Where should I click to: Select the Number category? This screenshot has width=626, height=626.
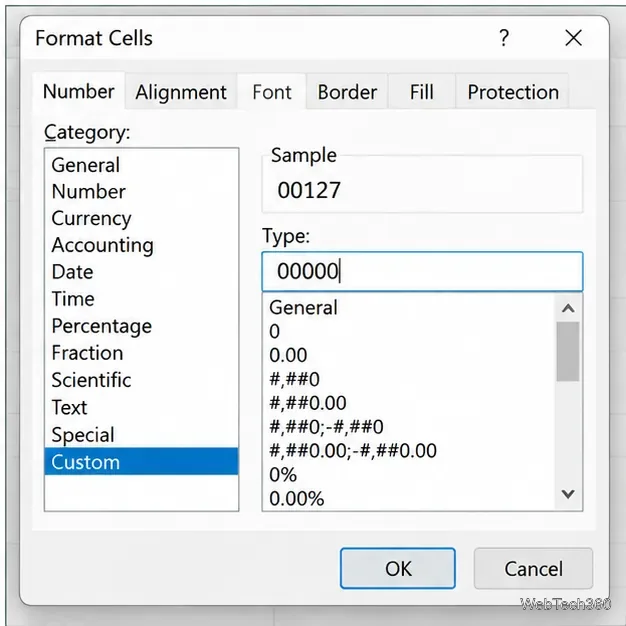pos(141,191)
